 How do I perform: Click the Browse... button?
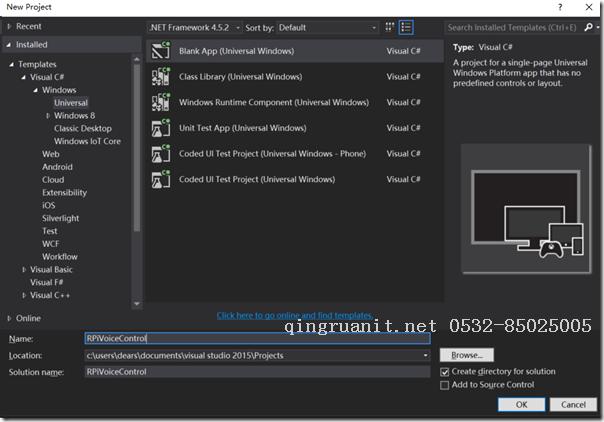(x=466, y=355)
